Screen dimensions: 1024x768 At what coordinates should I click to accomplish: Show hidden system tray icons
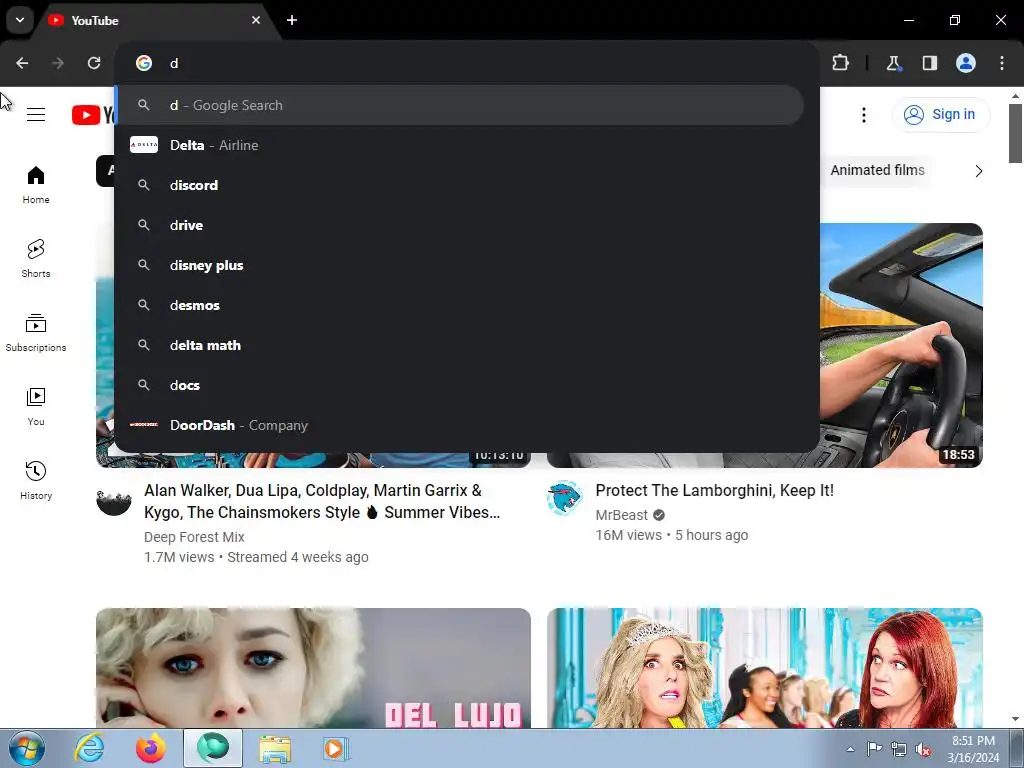pos(850,749)
